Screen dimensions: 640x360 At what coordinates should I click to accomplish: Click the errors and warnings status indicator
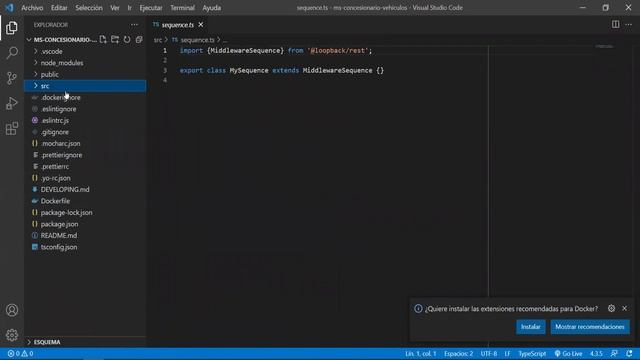click(x=20, y=354)
